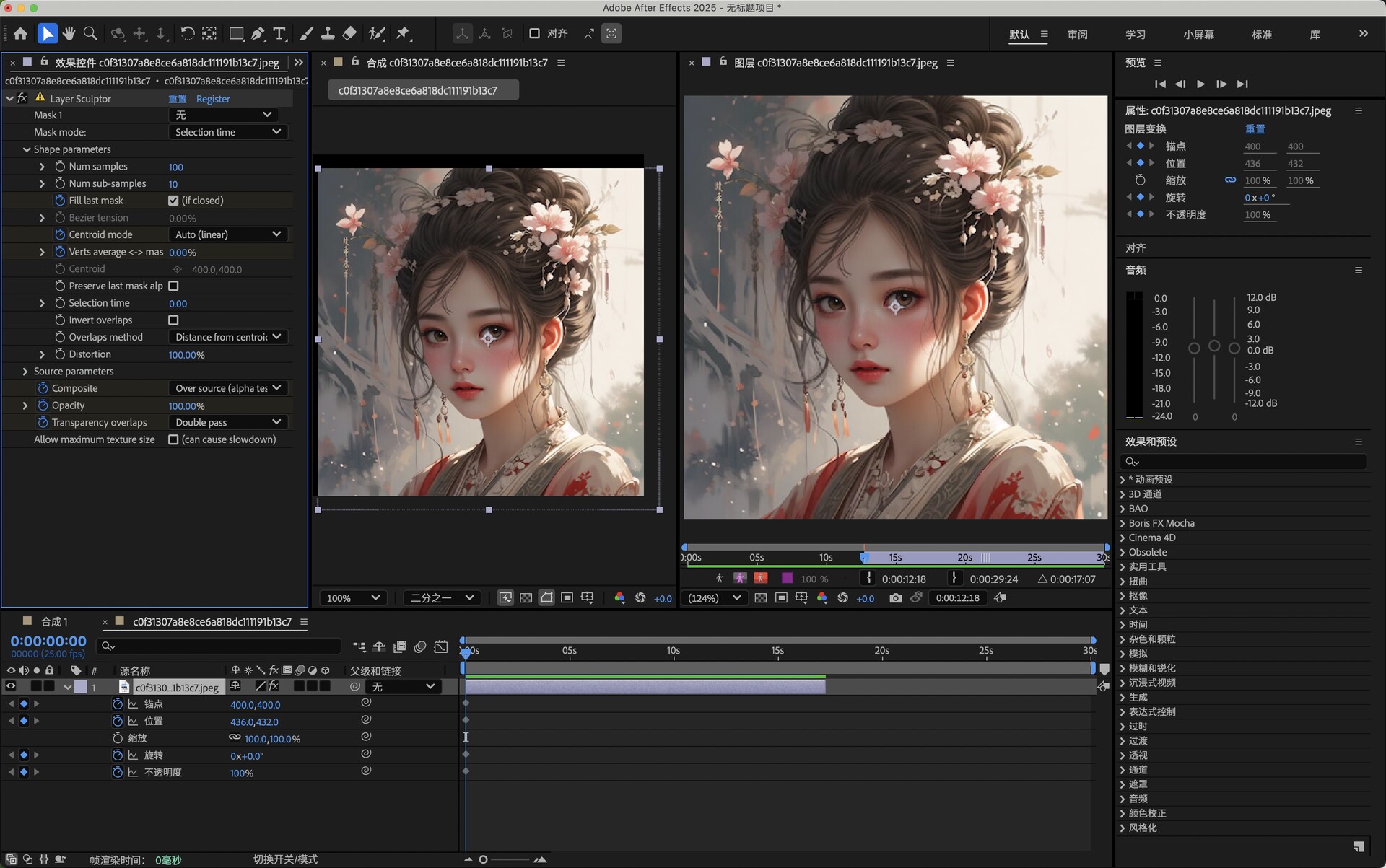
Task: Open Mask mode Selection time dropdown
Action: pyautogui.click(x=228, y=132)
